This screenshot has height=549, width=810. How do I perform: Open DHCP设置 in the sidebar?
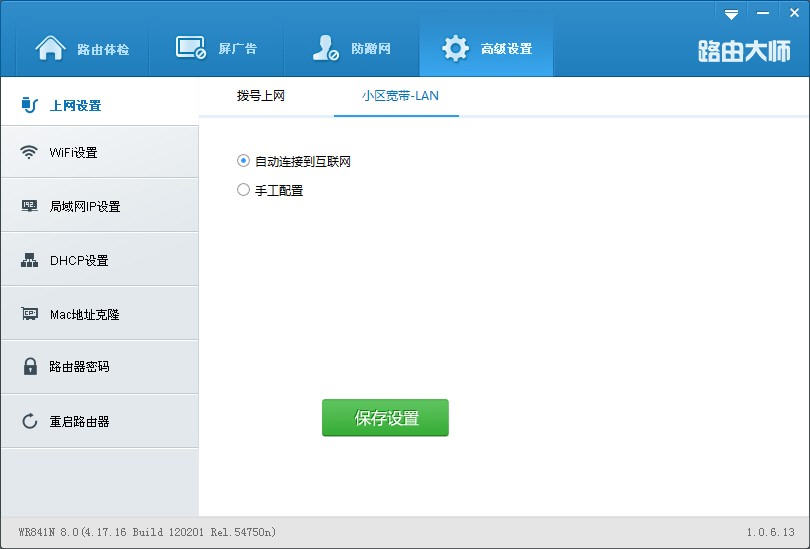100,260
